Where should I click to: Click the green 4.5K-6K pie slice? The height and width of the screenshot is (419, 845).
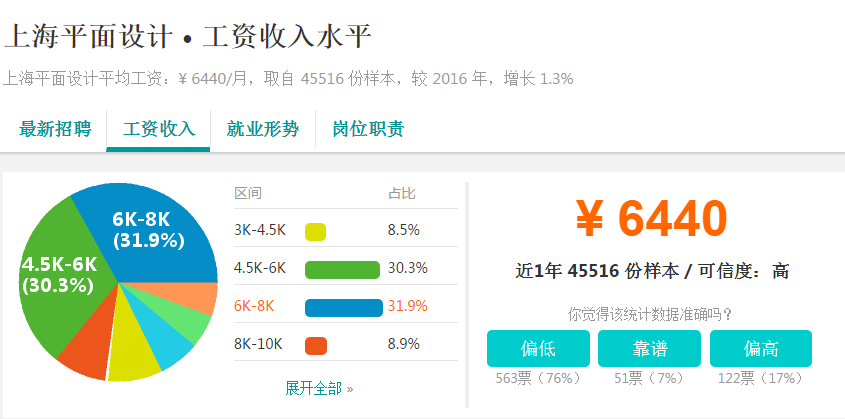coord(65,275)
